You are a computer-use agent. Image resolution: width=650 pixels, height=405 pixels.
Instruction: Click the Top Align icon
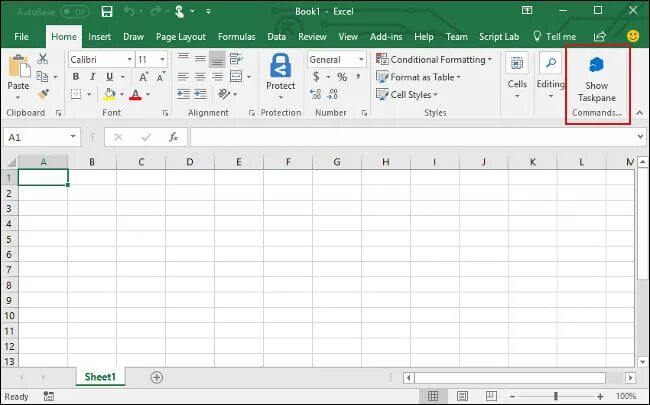click(183, 58)
